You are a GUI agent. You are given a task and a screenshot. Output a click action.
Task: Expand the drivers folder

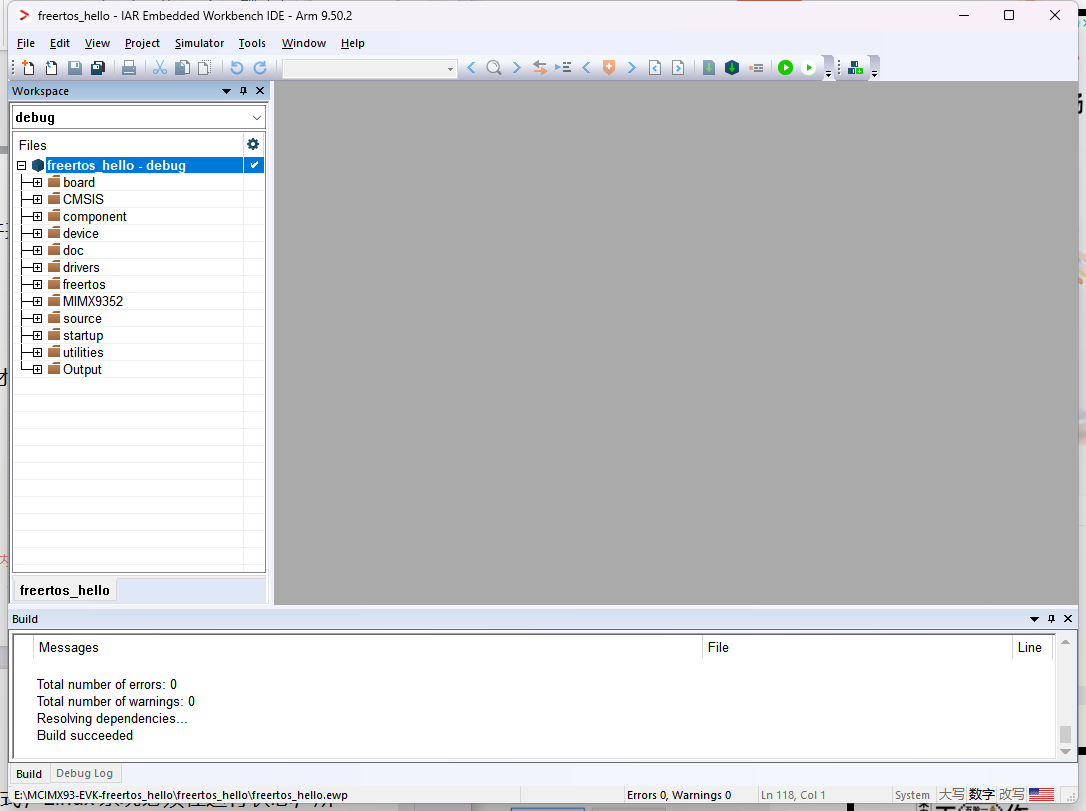click(37, 267)
